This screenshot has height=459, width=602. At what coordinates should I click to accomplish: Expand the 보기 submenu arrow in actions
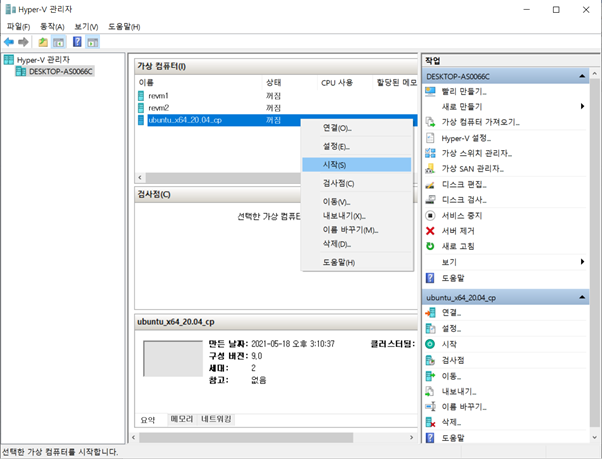tap(582, 262)
